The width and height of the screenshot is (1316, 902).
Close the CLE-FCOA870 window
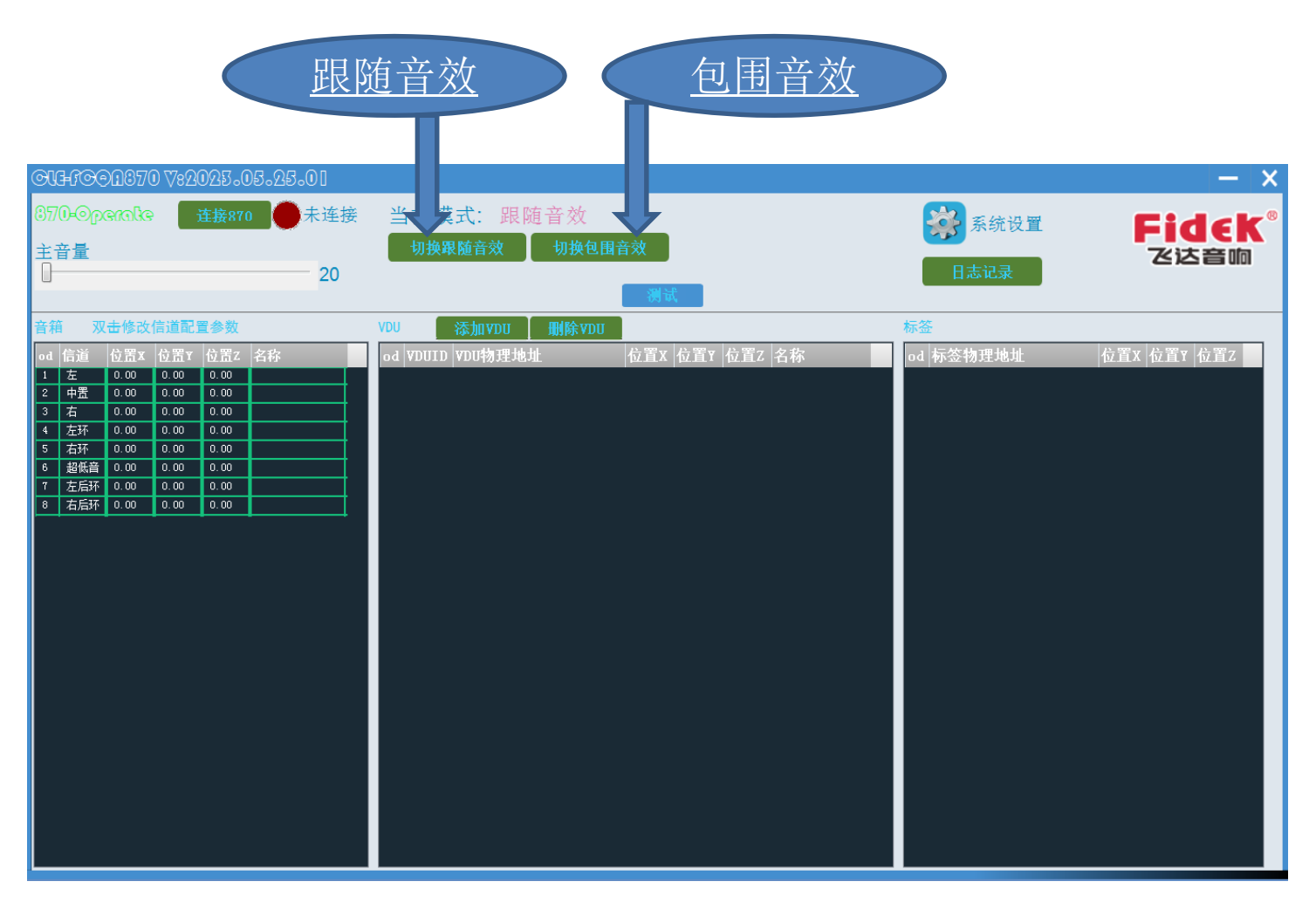click(x=1270, y=178)
